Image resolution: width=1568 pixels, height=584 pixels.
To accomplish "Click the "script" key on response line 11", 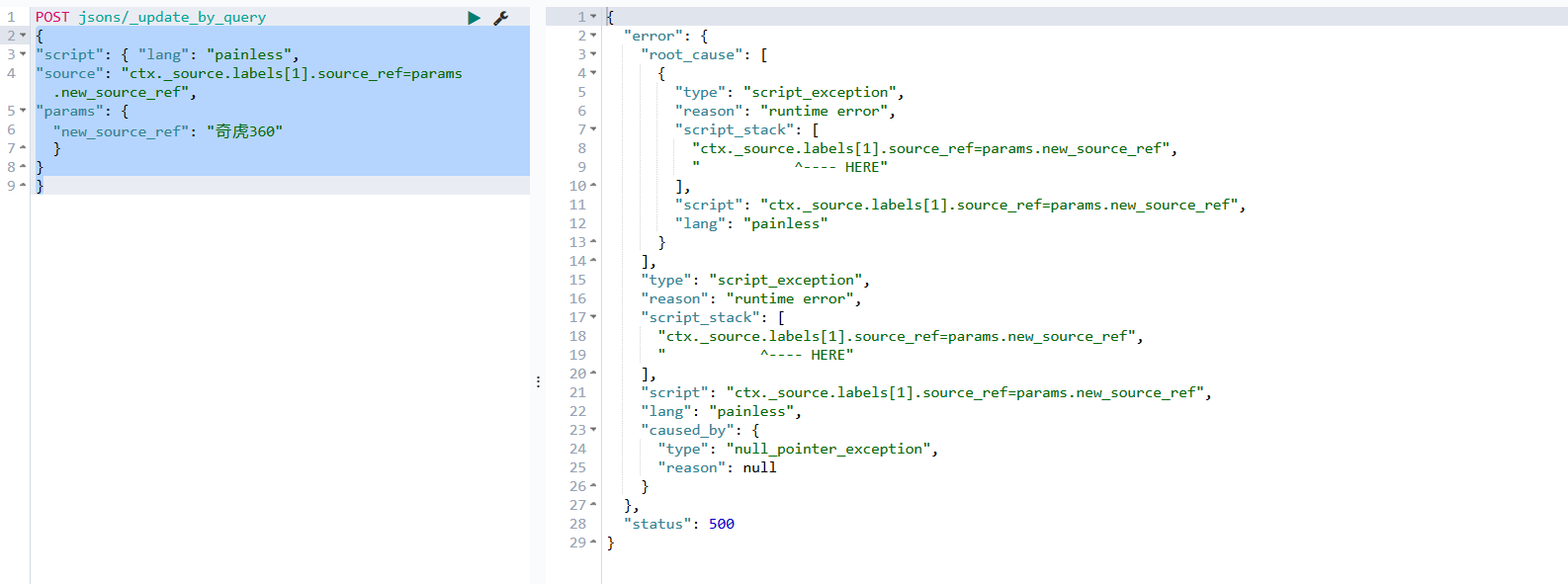I will (x=709, y=205).
